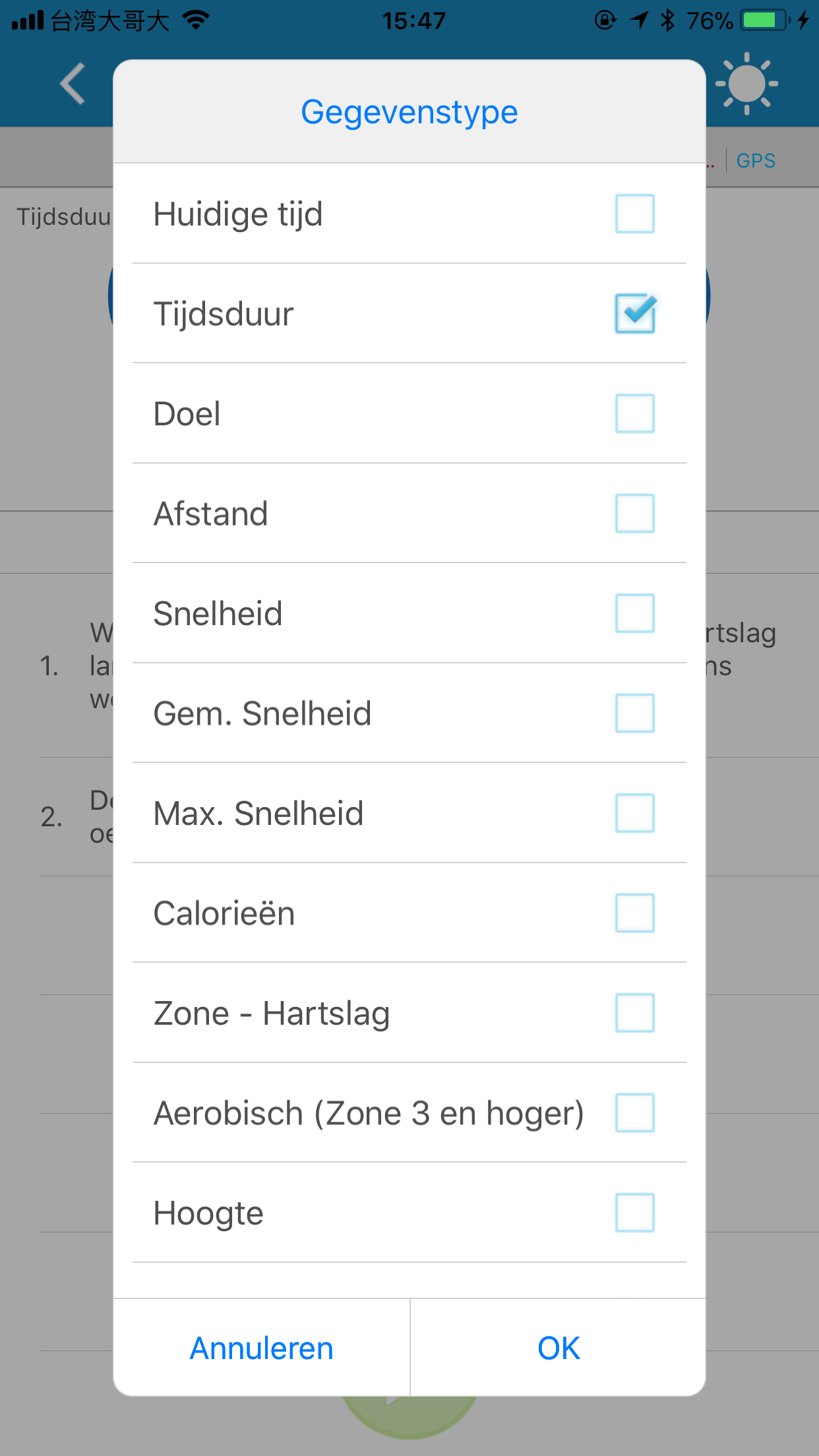Tap the GPS status label
819x1456 pixels.
(756, 160)
